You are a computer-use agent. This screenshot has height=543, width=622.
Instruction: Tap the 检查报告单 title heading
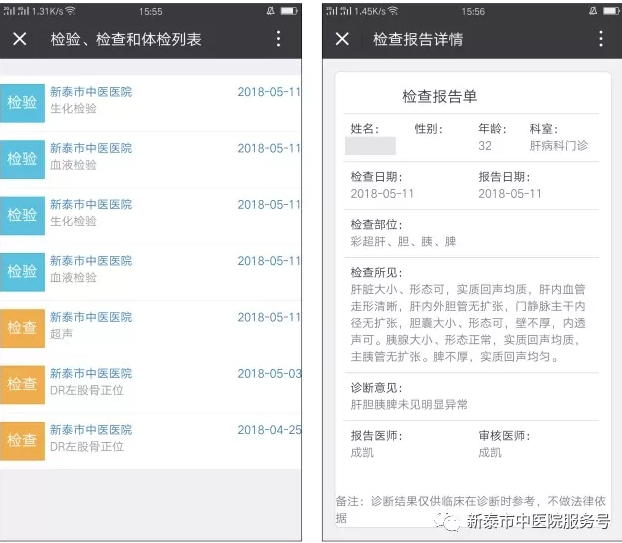point(439,97)
